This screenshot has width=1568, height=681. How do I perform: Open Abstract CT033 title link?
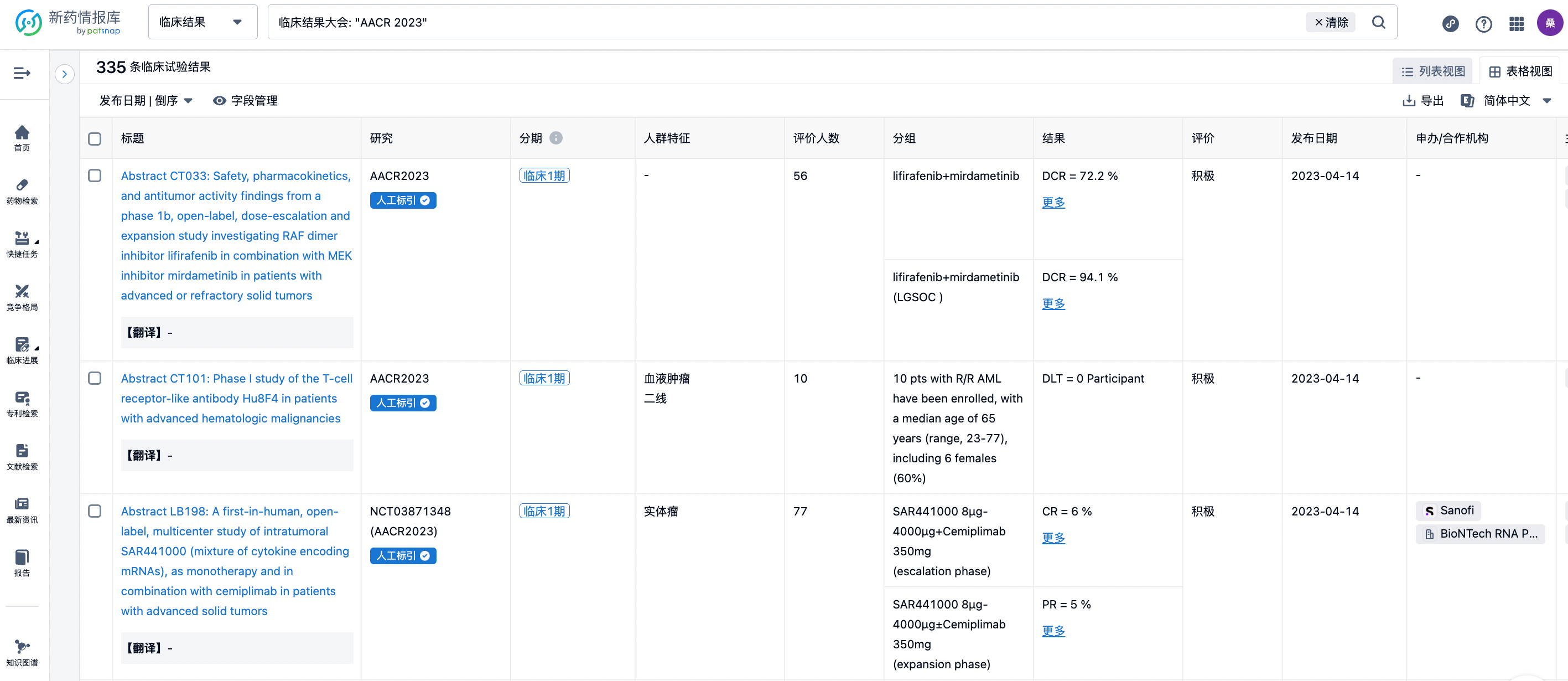pyautogui.click(x=236, y=236)
